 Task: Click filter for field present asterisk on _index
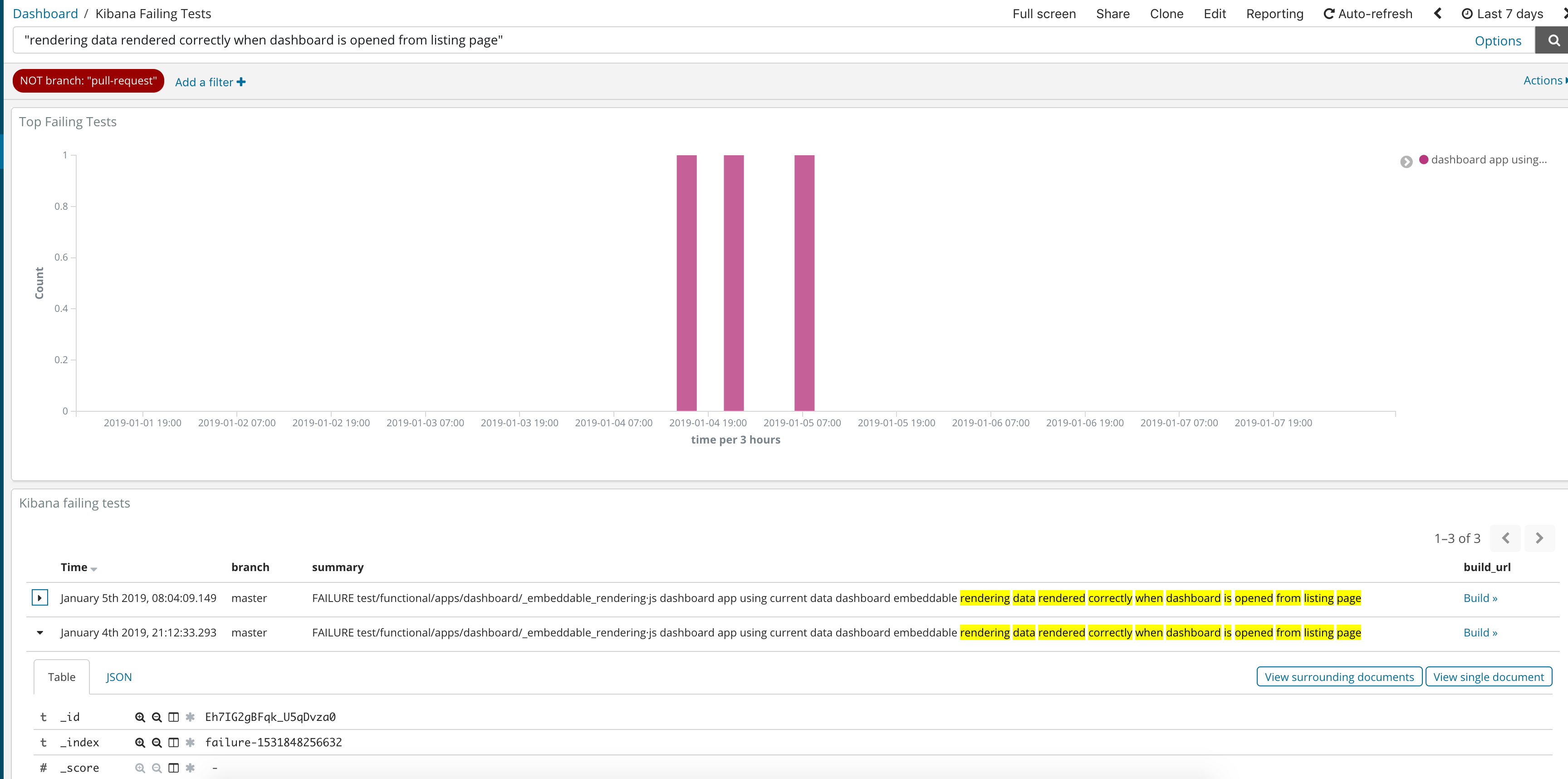[x=190, y=742]
